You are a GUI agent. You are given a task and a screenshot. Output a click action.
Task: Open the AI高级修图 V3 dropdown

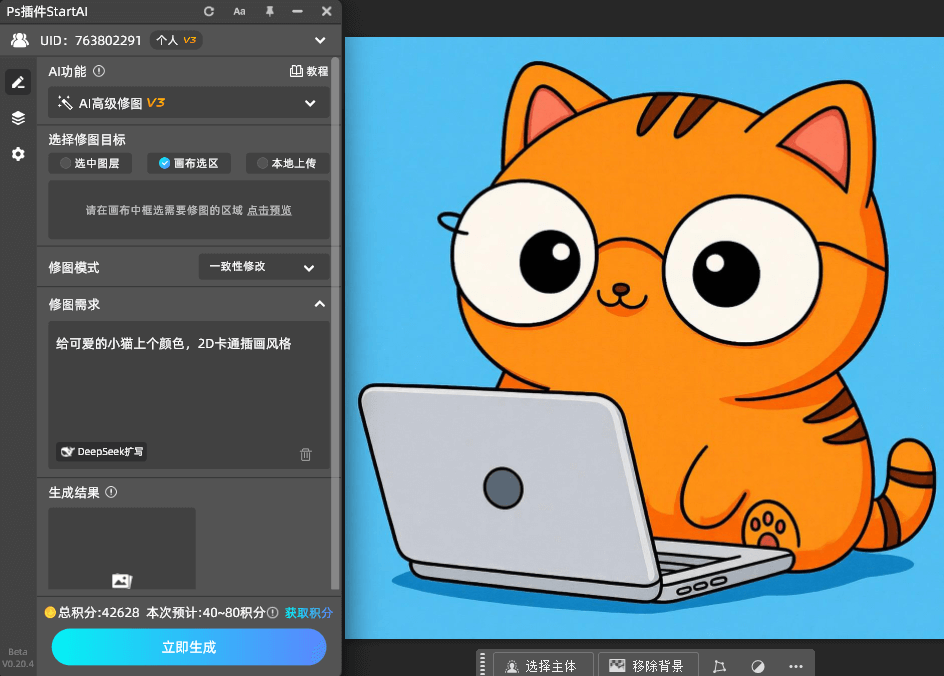[x=188, y=103]
